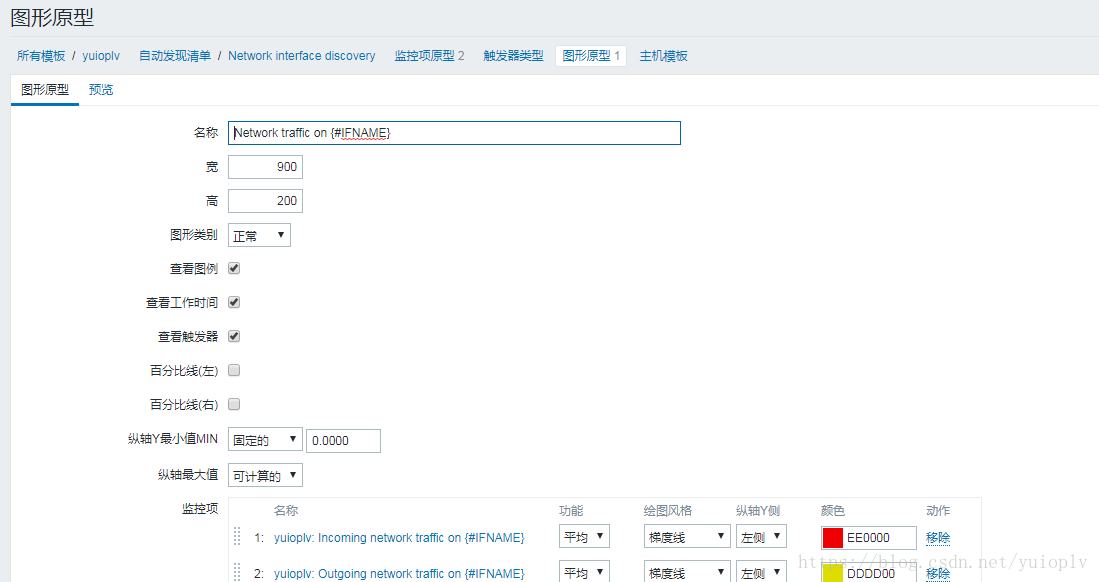Image resolution: width=1099 pixels, height=582 pixels.
Task: Click the yellow DDDD00 color swatch
Action: click(833, 573)
